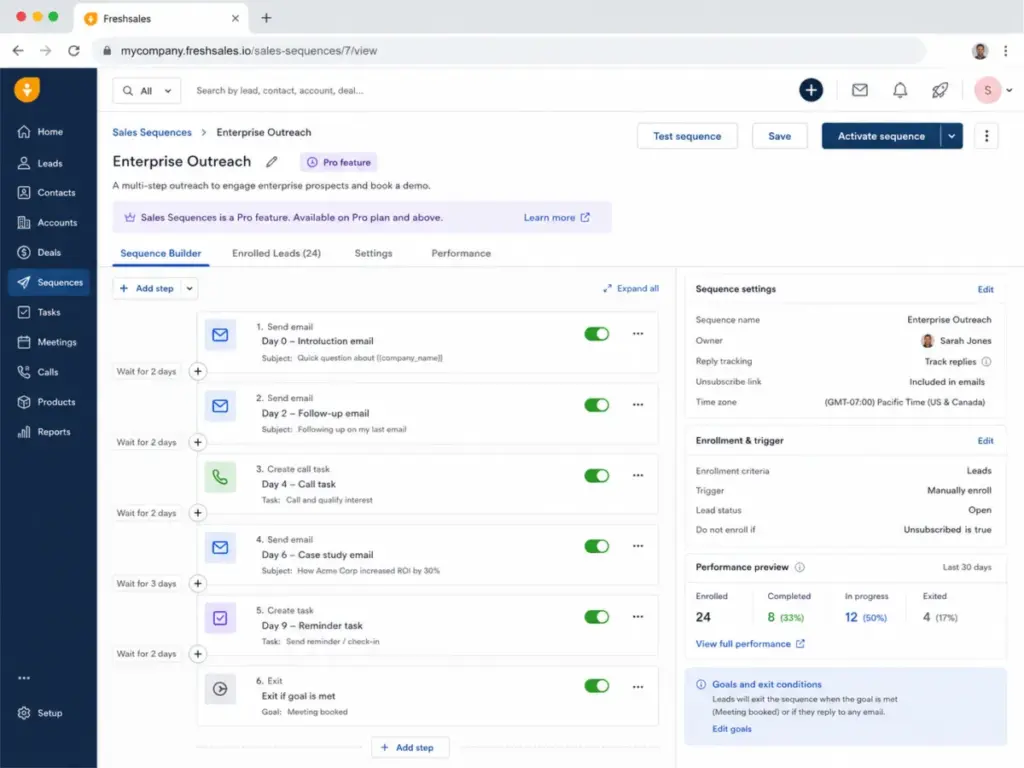
Task: Open the Learn more link
Action: (556, 217)
